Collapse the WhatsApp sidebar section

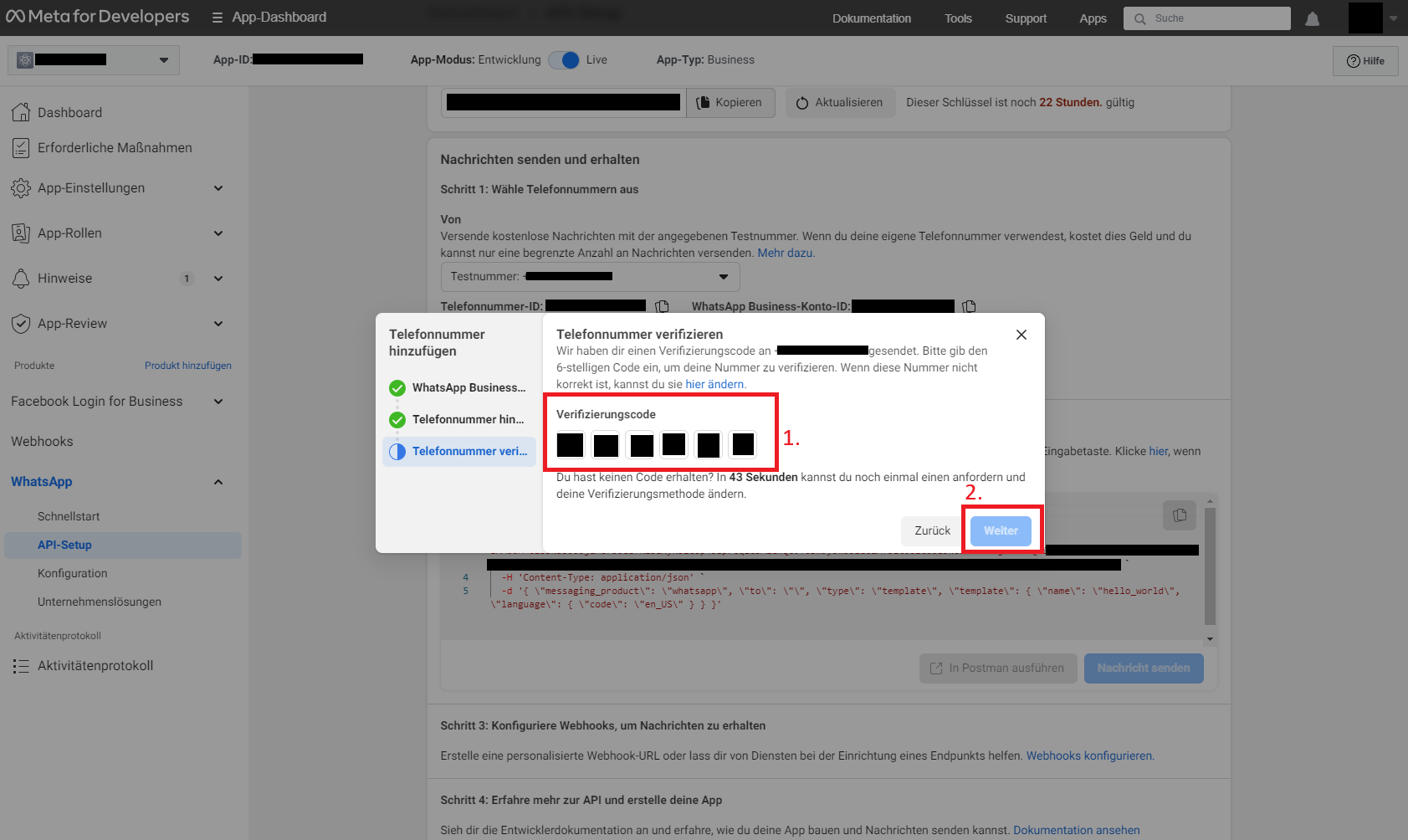(x=218, y=482)
